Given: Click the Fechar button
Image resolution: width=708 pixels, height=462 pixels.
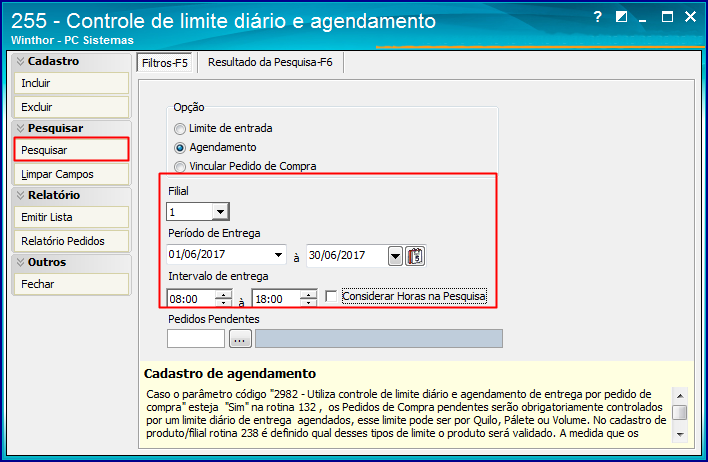Looking at the screenshot, I should (x=71, y=284).
